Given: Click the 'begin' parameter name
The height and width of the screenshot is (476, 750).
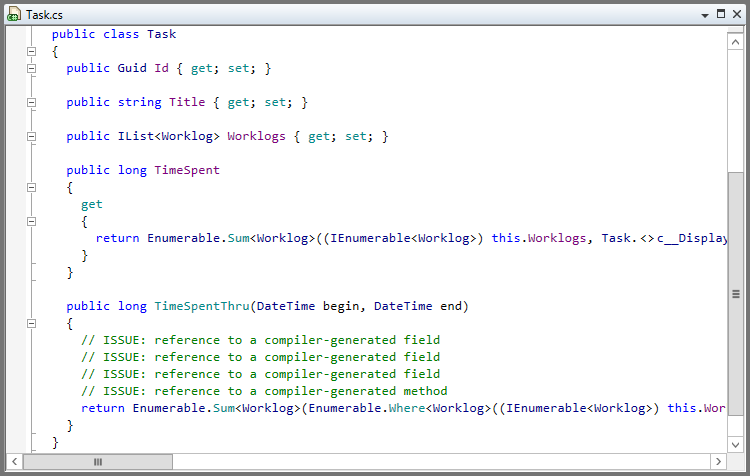Looking at the screenshot, I should (341, 306).
